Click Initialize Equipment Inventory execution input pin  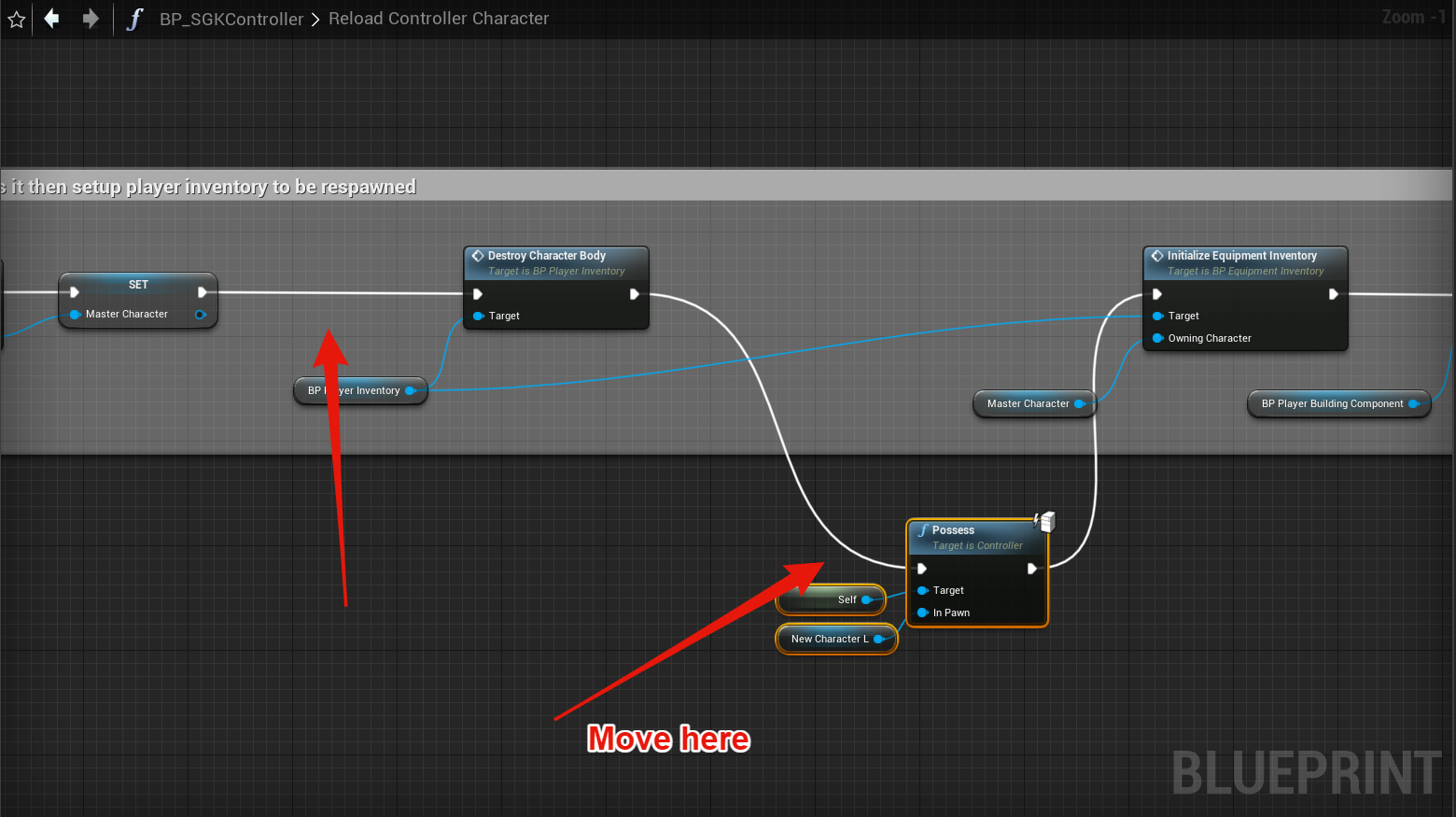[x=1157, y=294]
